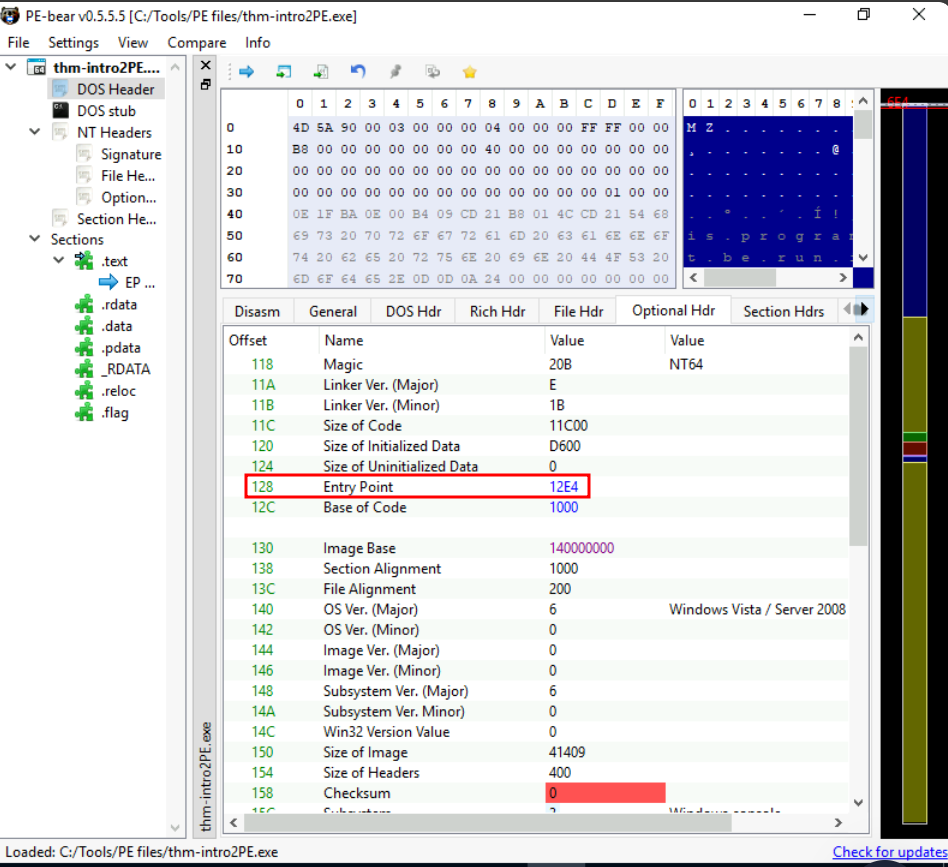Switch to the Disasm tab

click(257, 311)
